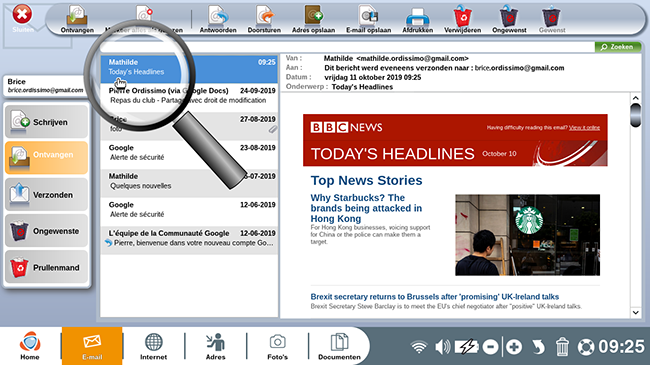Click the E-mail opslaan icon
This screenshot has width=650, height=365.
(x=369, y=19)
